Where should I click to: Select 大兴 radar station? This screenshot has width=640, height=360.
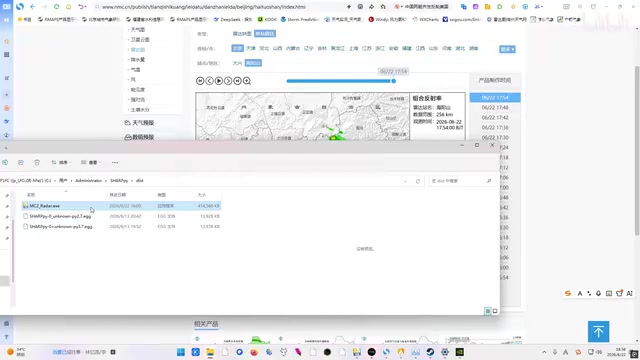coord(237,63)
